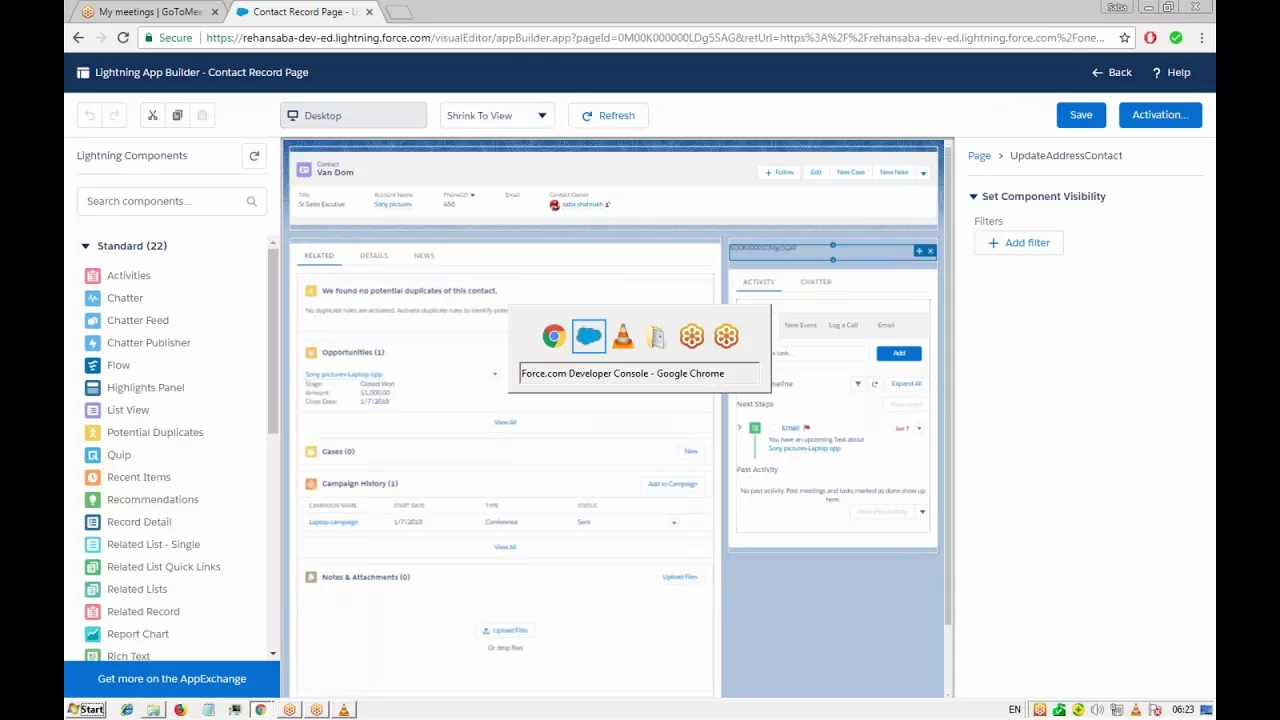Open the campaign history row dropdown
This screenshot has height=720, width=1280.
(673, 522)
